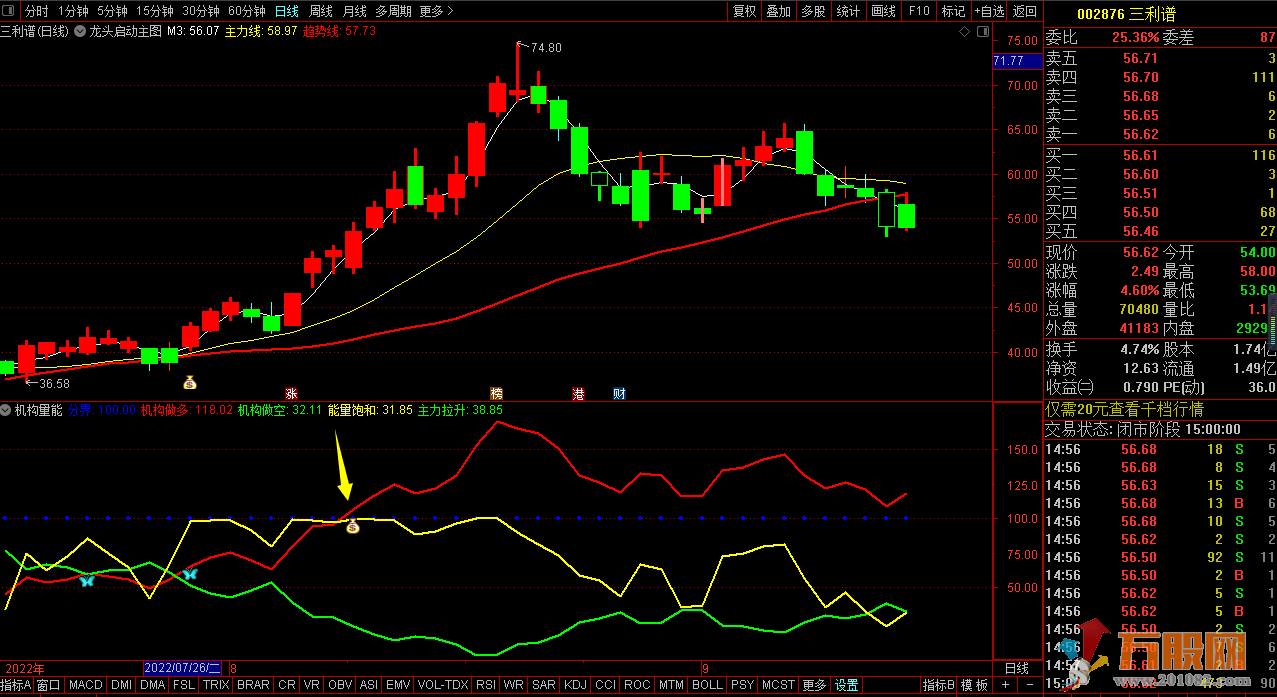Click the blue 财 event marker
The image size is (1277, 697).
(x=619, y=394)
